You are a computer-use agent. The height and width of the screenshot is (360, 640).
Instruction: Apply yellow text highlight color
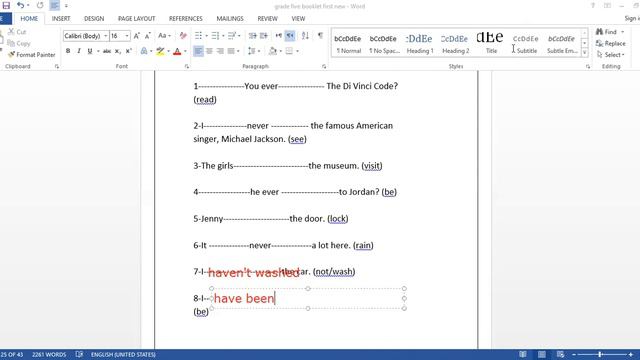pyautogui.click(x=160, y=51)
